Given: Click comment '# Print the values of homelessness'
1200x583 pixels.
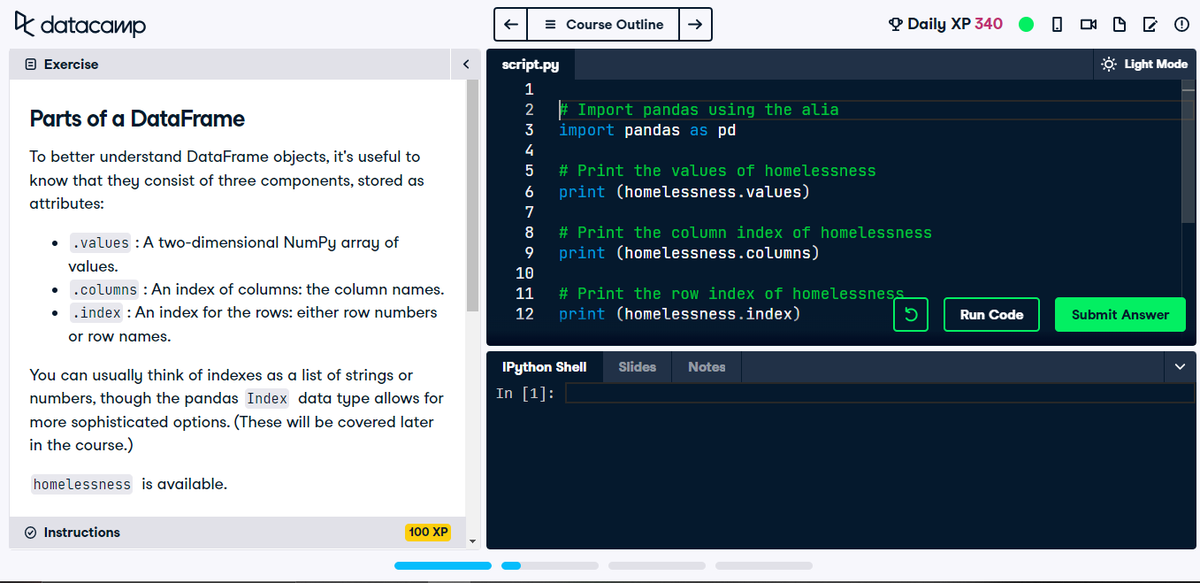Looking at the screenshot, I should tap(717, 171).
